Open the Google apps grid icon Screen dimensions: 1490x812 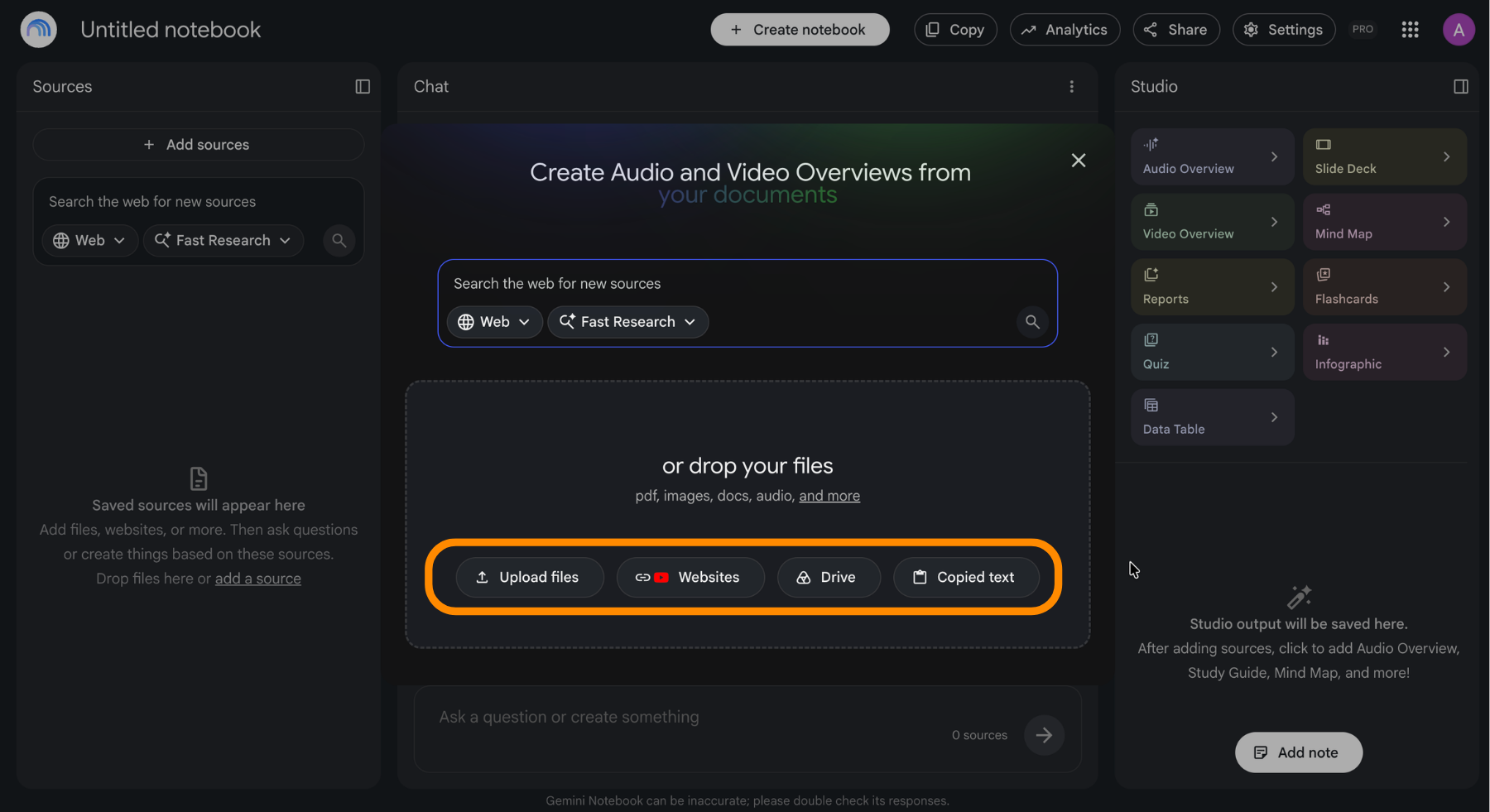click(1410, 30)
